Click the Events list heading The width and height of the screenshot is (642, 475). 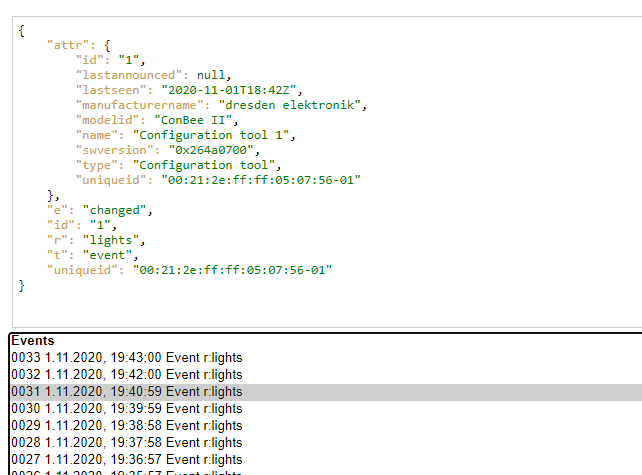pyautogui.click(x=33, y=341)
